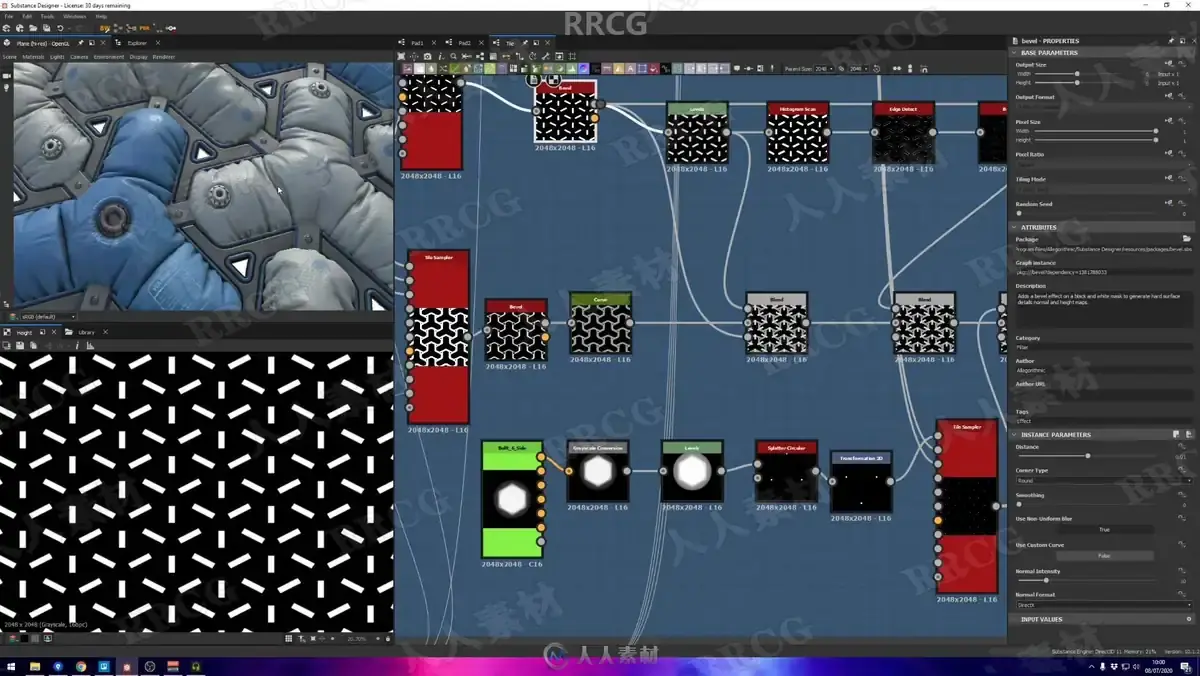Collapse the Attributes section

1015,227
